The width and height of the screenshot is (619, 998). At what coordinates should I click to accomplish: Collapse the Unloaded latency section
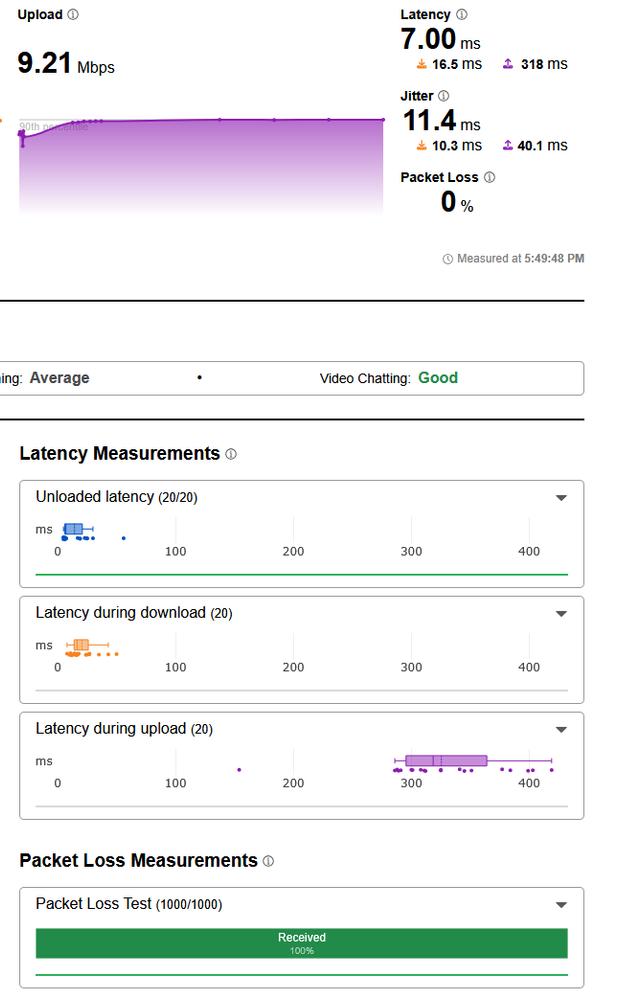tap(561, 498)
